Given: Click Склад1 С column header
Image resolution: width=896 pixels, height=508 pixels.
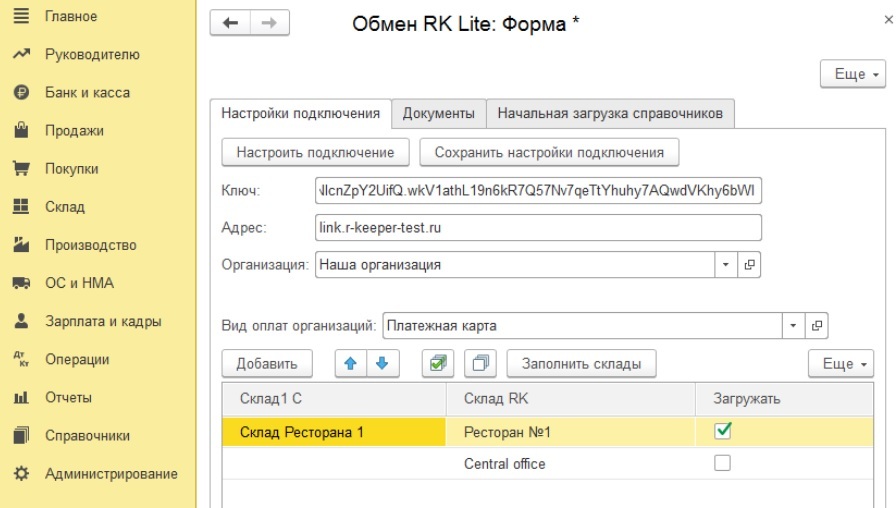Looking at the screenshot, I should 334,399.
